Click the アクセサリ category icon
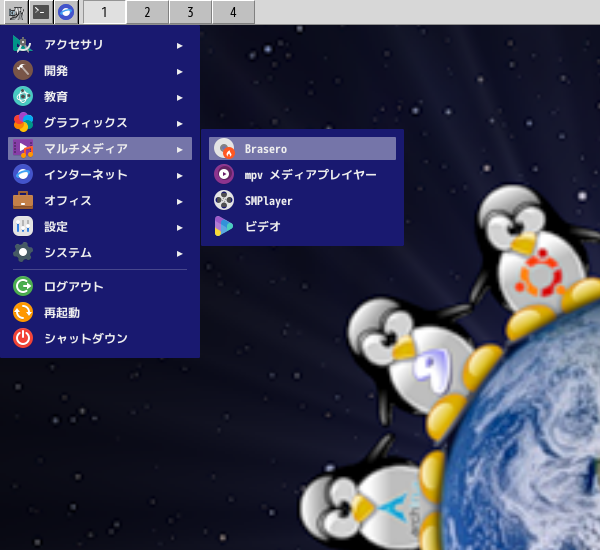 tap(23, 45)
